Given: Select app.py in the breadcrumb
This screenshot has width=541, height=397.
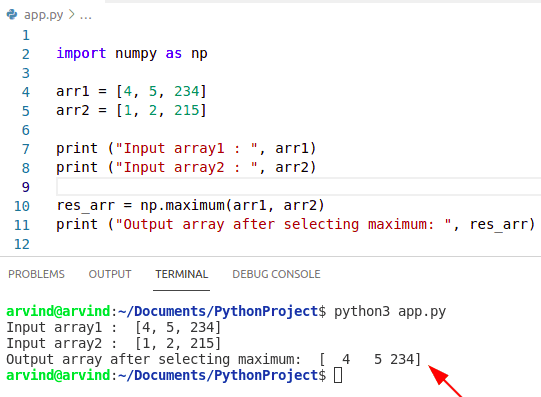Looking at the screenshot, I should pyautogui.click(x=43, y=15).
